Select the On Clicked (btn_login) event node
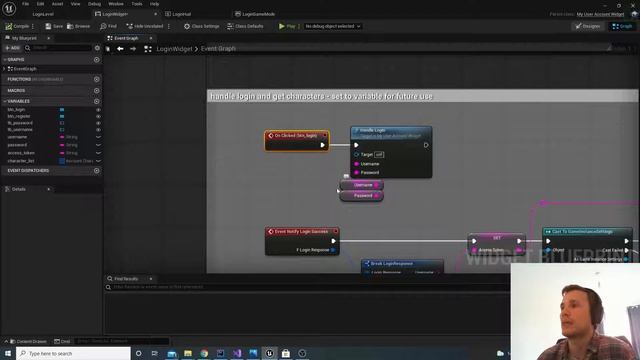The height and width of the screenshot is (360, 640). click(297, 140)
